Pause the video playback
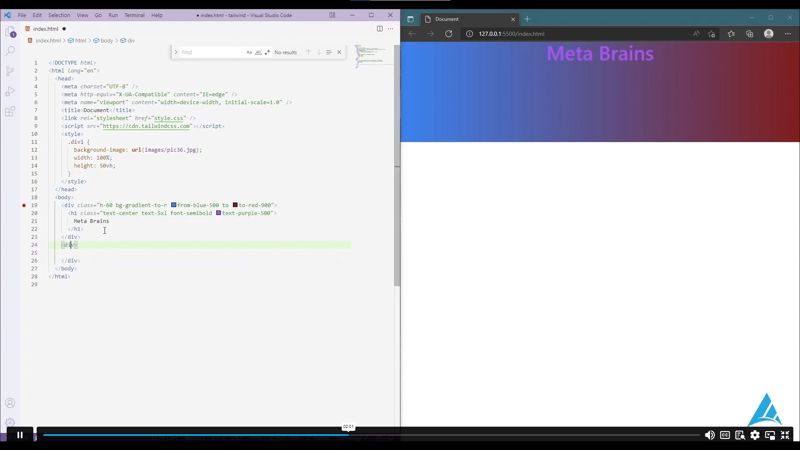Viewport: 800px width, 450px height. tap(20, 435)
